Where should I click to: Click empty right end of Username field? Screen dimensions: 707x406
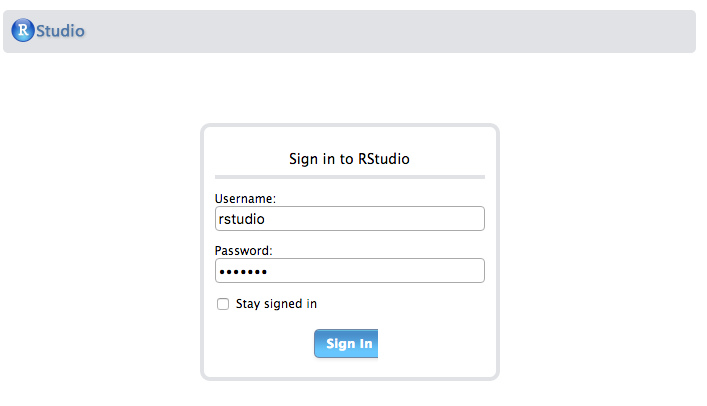pos(440,218)
